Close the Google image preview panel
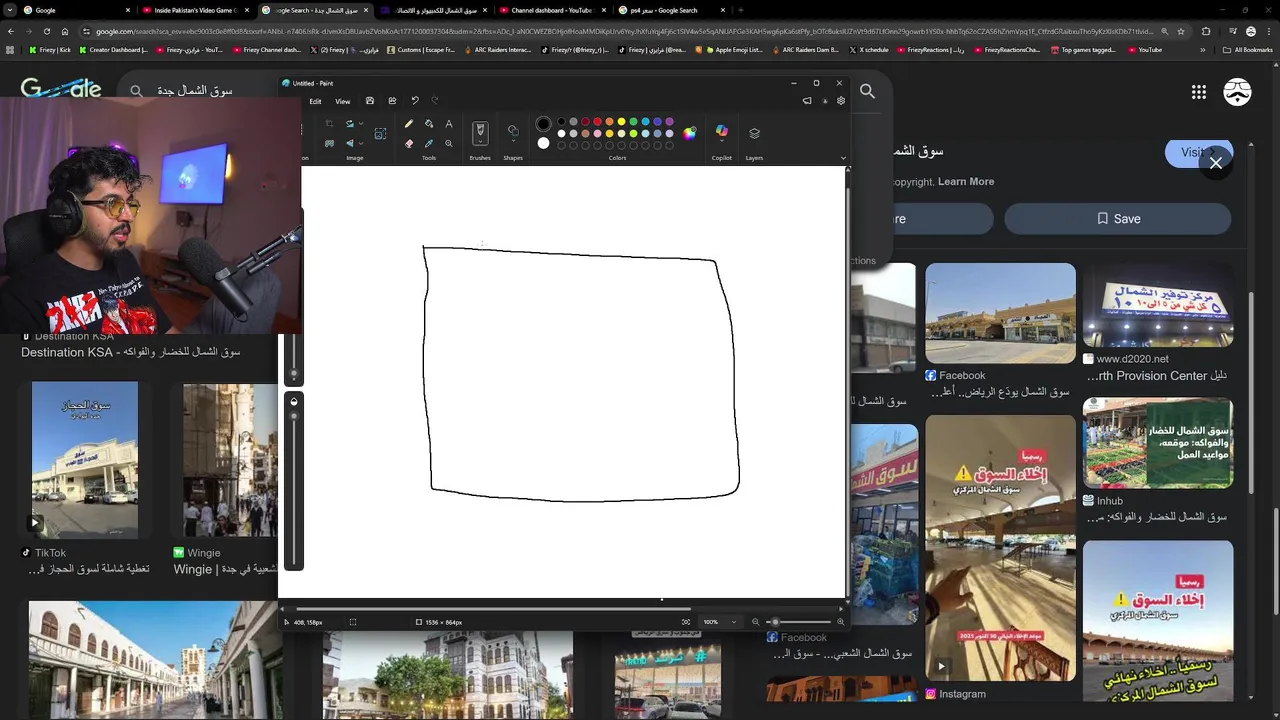 [x=1216, y=163]
